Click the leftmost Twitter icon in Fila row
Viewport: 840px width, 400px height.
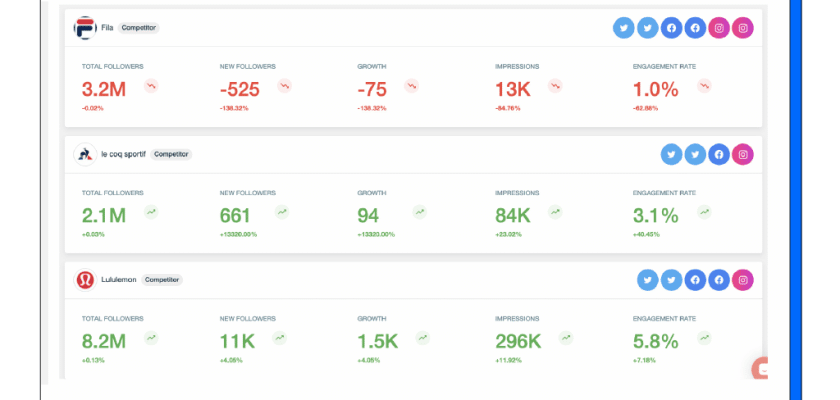[x=624, y=28]
